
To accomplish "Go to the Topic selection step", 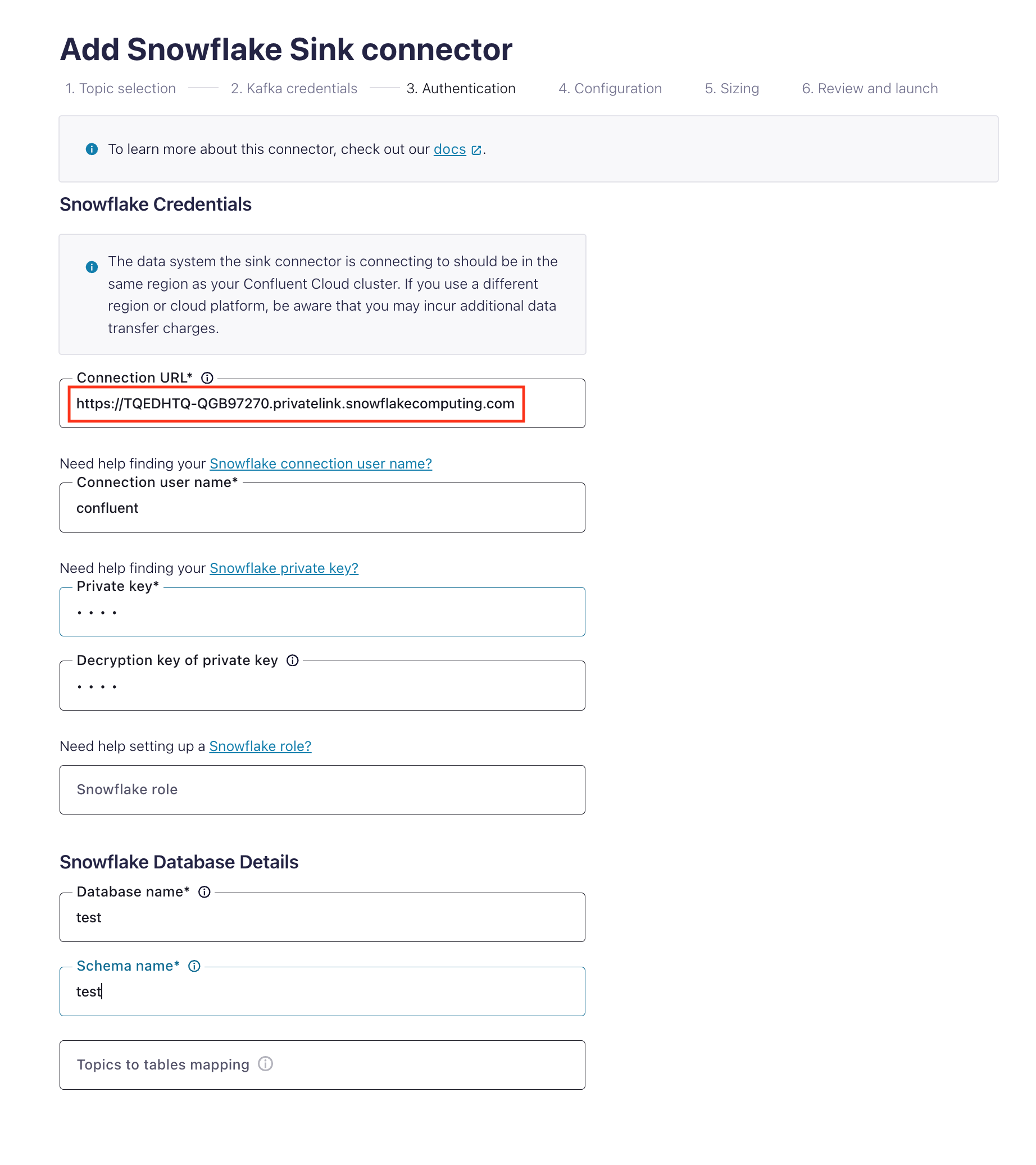I will point(120,88).
